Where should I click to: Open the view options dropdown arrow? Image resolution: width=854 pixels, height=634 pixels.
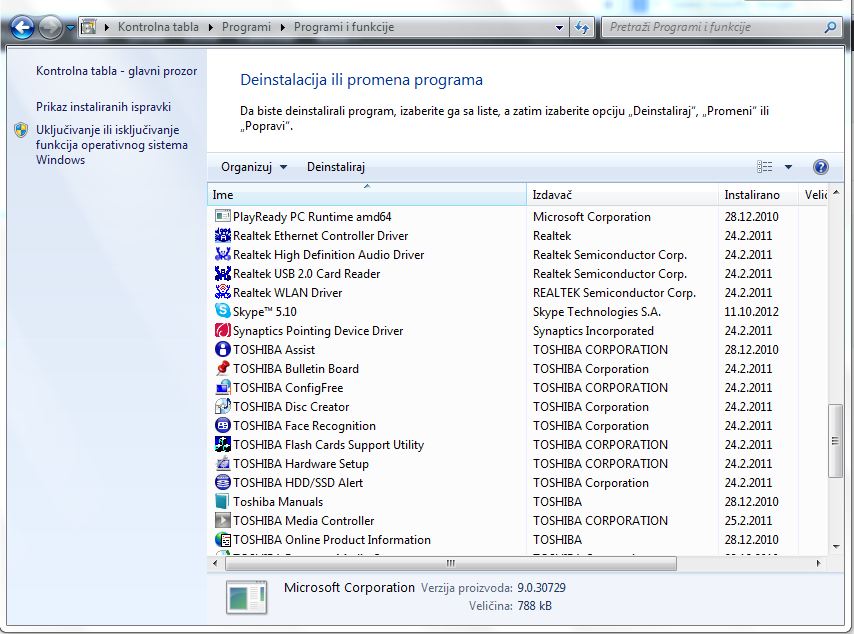788,167
